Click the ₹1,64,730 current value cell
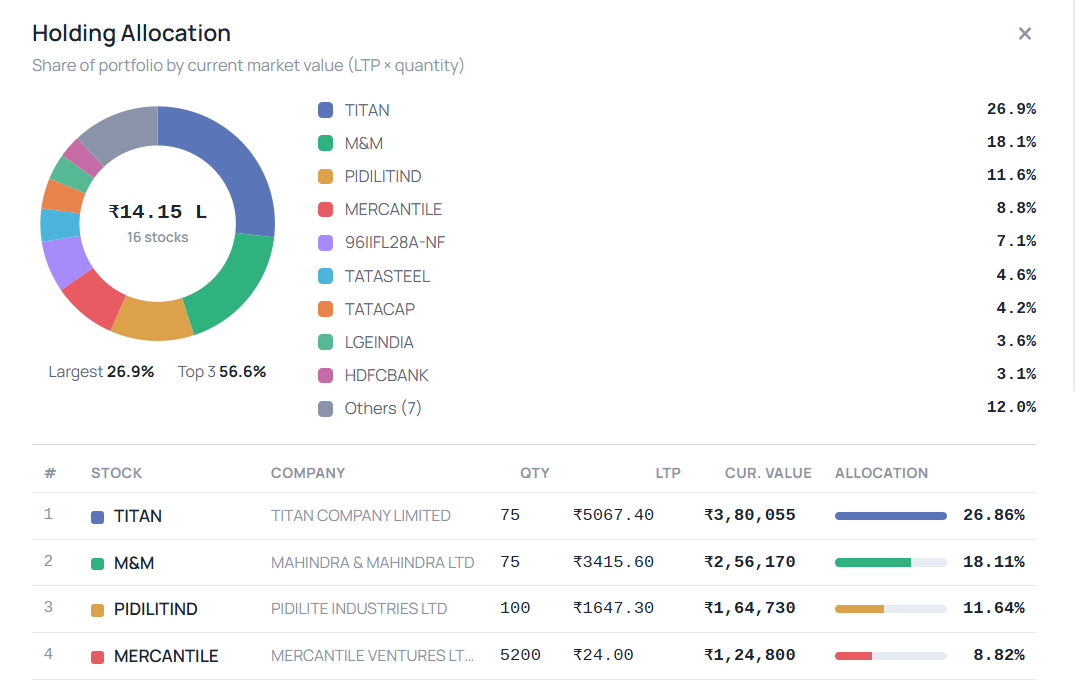 [x=750, y=608]
